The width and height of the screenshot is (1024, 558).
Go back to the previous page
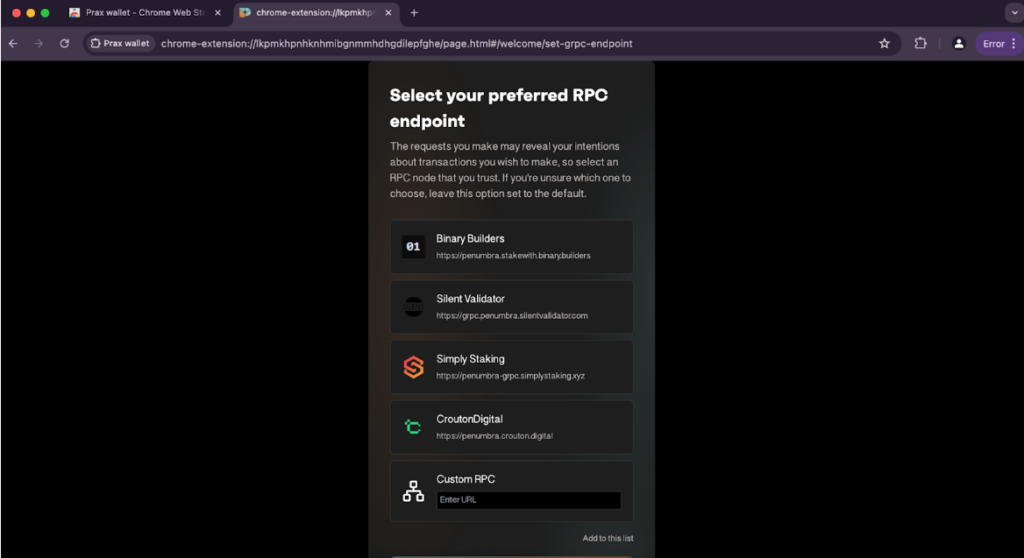(x=13, y=44)
